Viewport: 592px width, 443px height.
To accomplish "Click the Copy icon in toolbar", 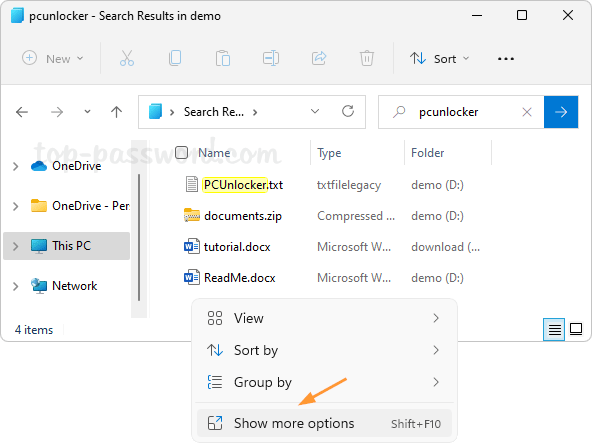I will [x=175, y=59].
